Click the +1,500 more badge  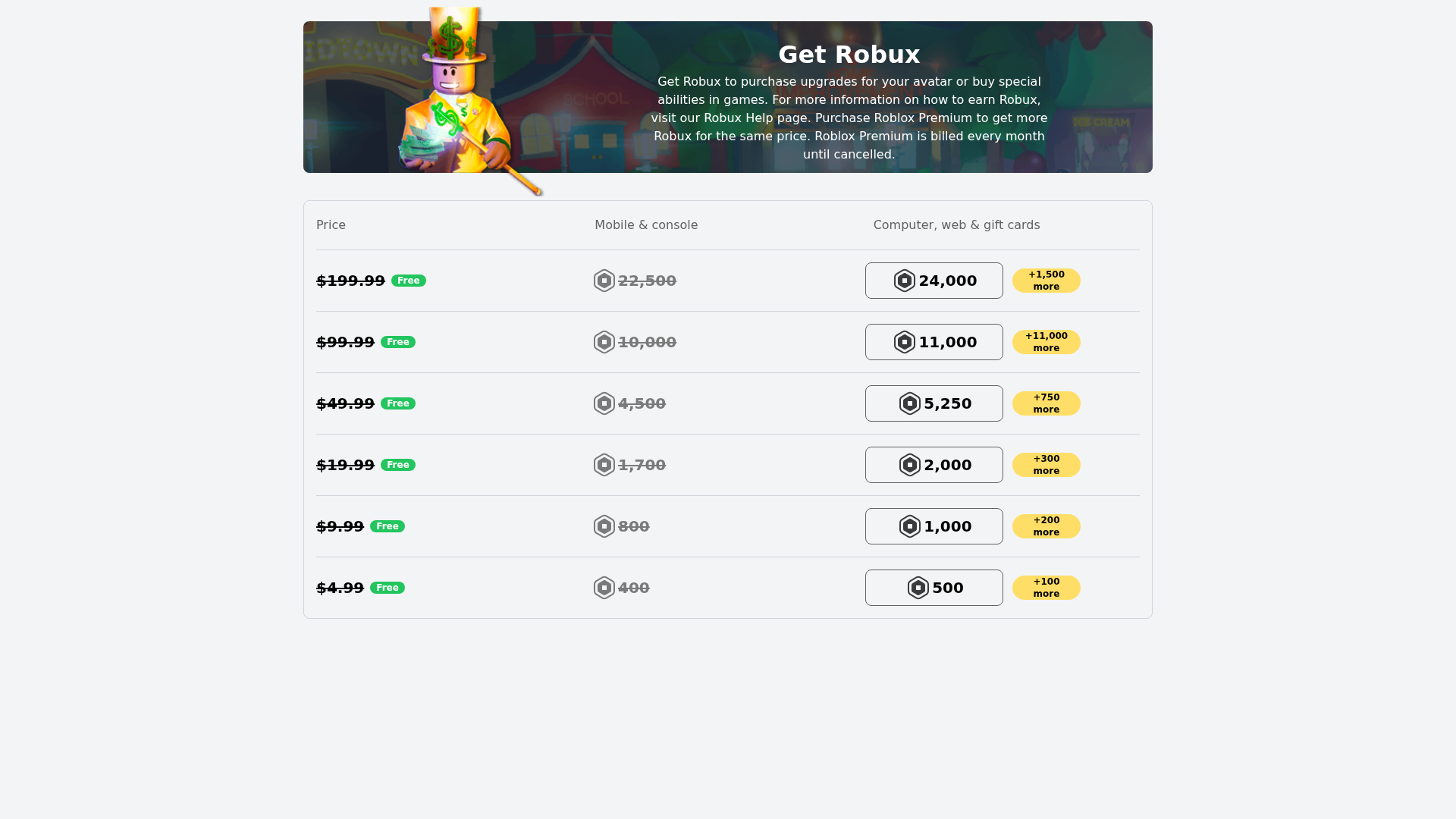(x=1046, y=280)
